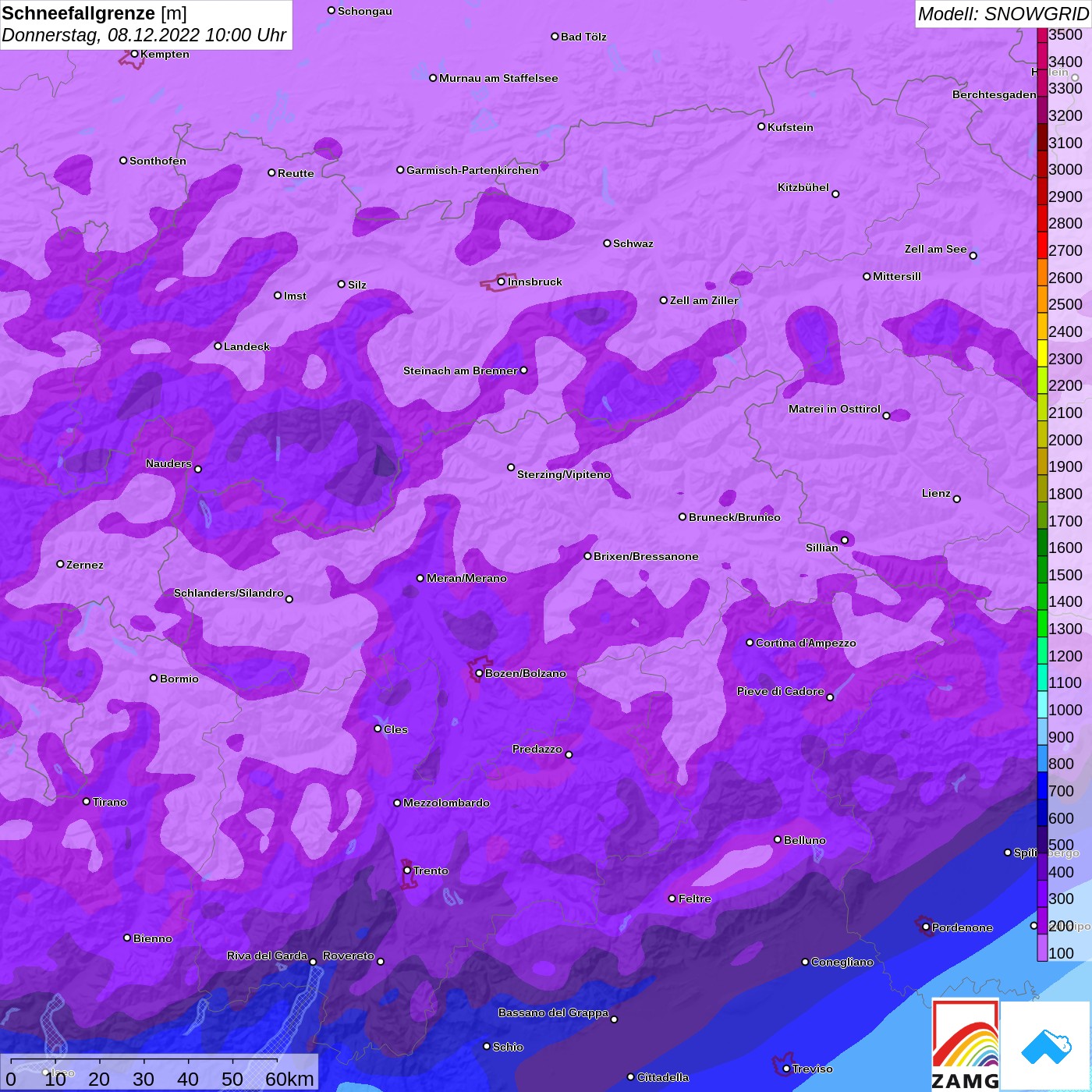1092x1092 pixels.
Task: Click the Zell am See label
Action: tap(936, 249)
